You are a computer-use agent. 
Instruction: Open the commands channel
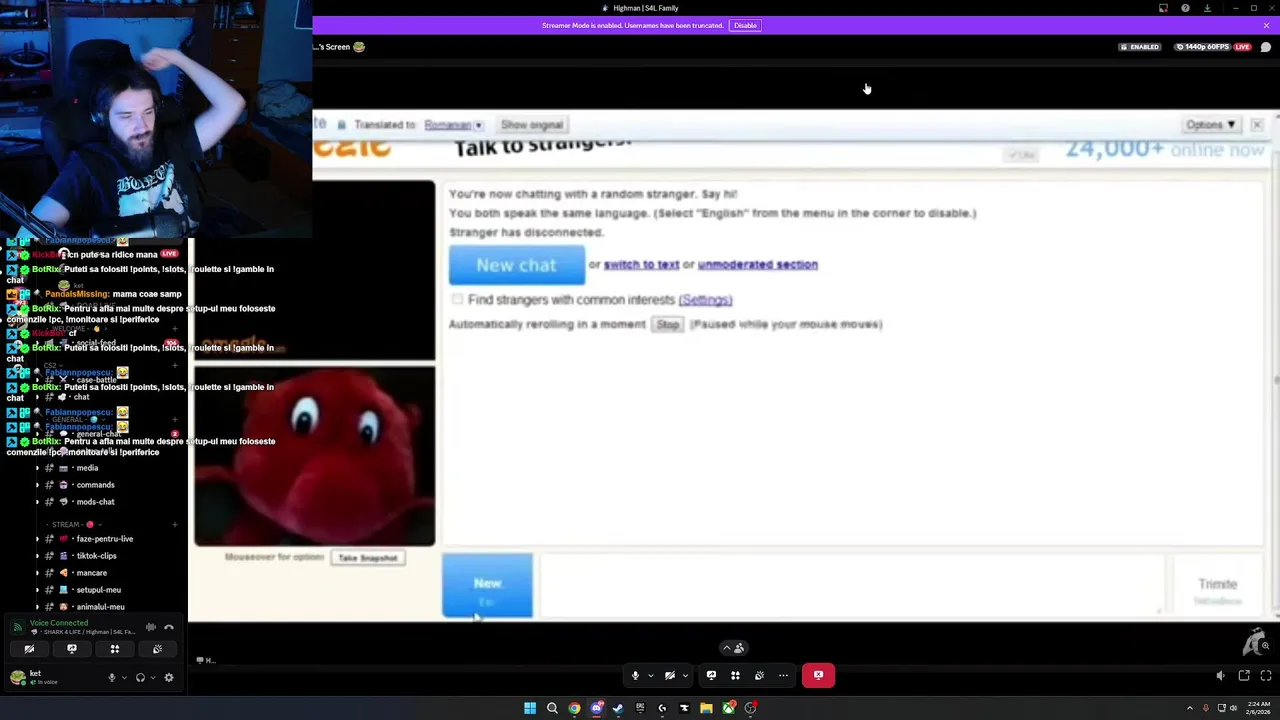point(95,485)
